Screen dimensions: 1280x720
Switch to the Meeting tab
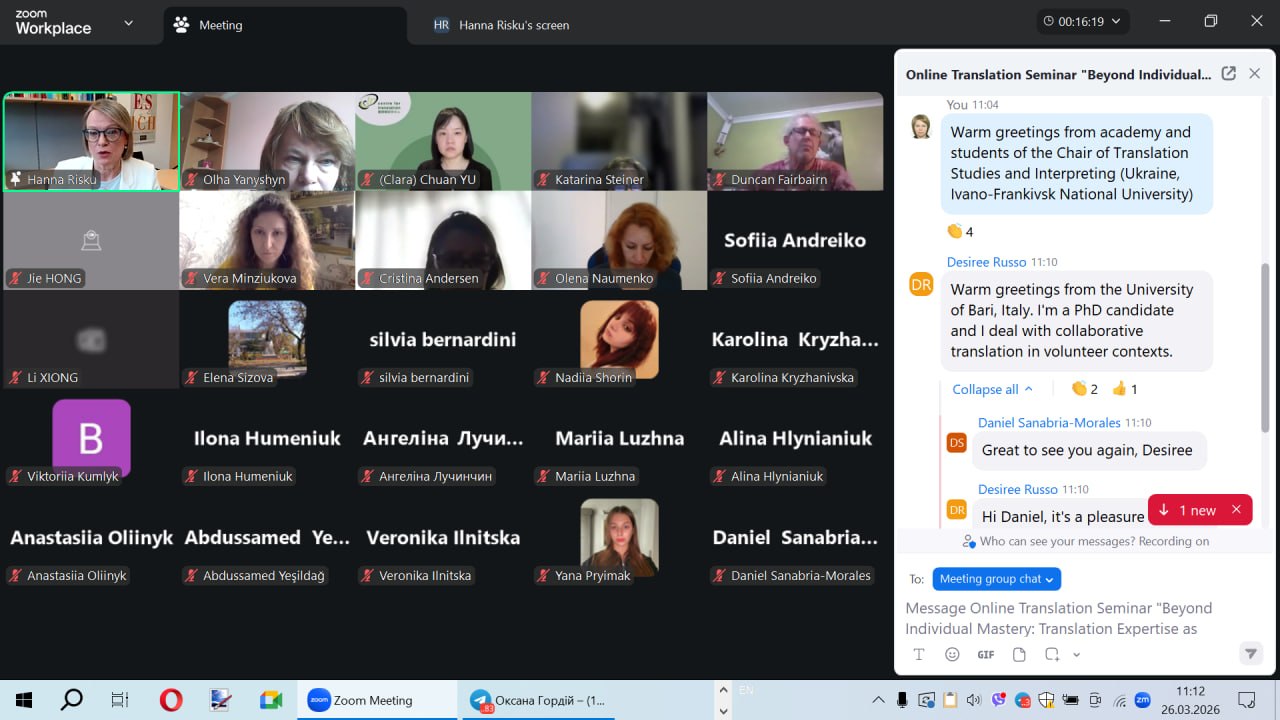click(220, 25)
